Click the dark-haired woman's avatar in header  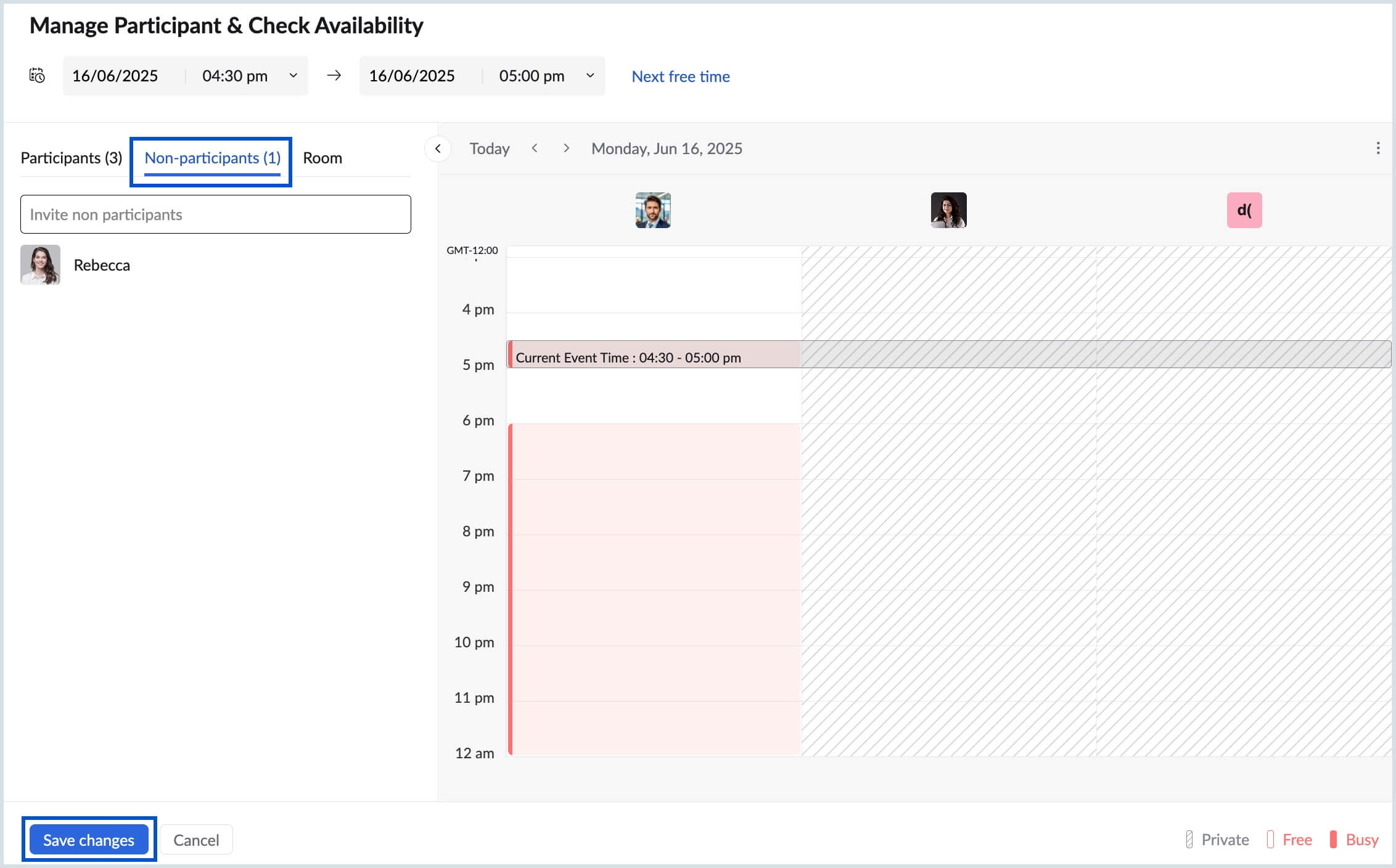[948, 210]
